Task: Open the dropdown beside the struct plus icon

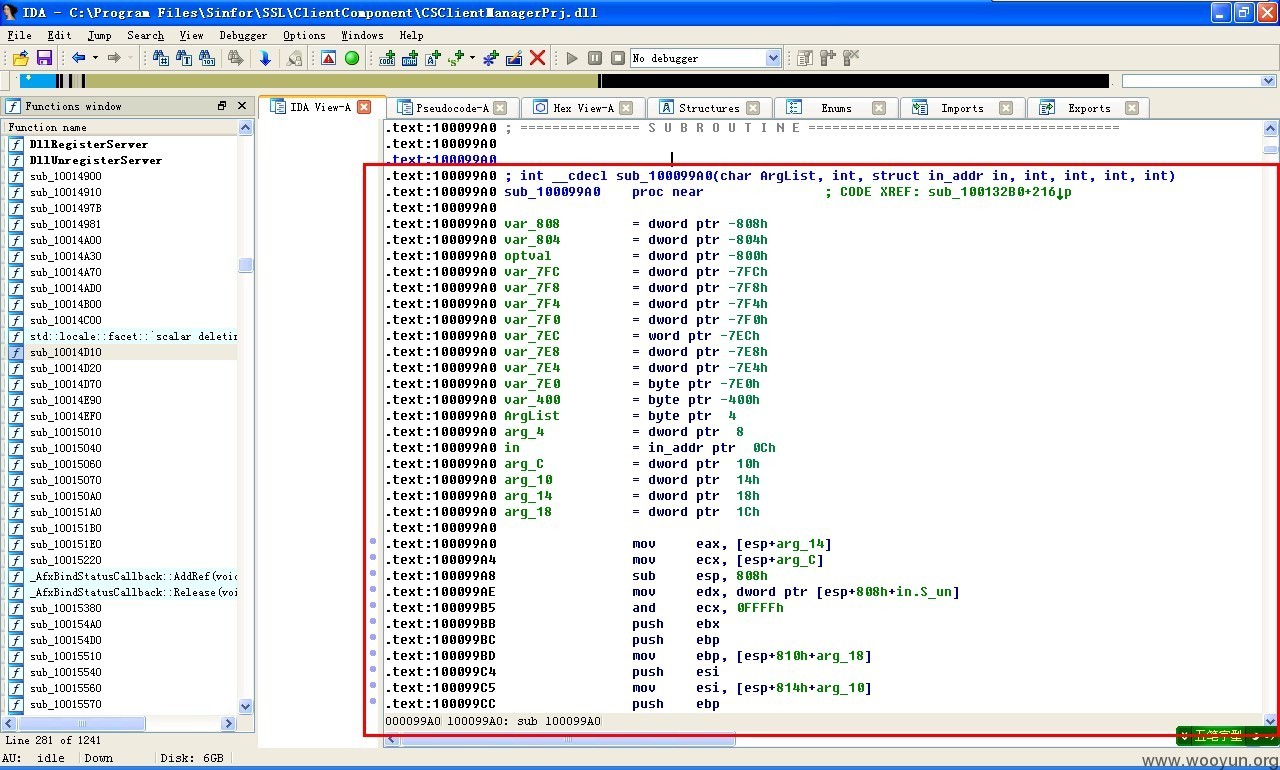Action: click(x=472, y=58)
